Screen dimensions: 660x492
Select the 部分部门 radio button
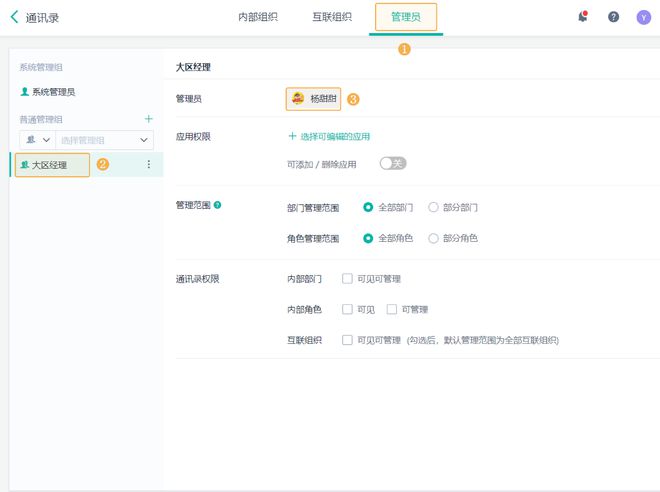pyautogui.click(x=434, y=208)
